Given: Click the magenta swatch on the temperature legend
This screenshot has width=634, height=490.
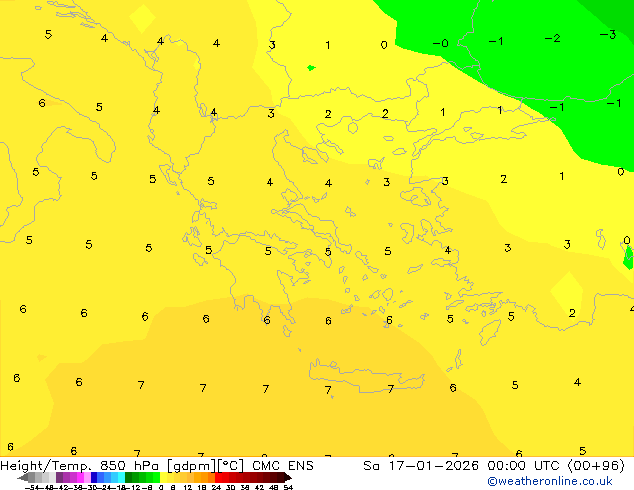Looking at the screenshot, I should click(x=80, y=477).
